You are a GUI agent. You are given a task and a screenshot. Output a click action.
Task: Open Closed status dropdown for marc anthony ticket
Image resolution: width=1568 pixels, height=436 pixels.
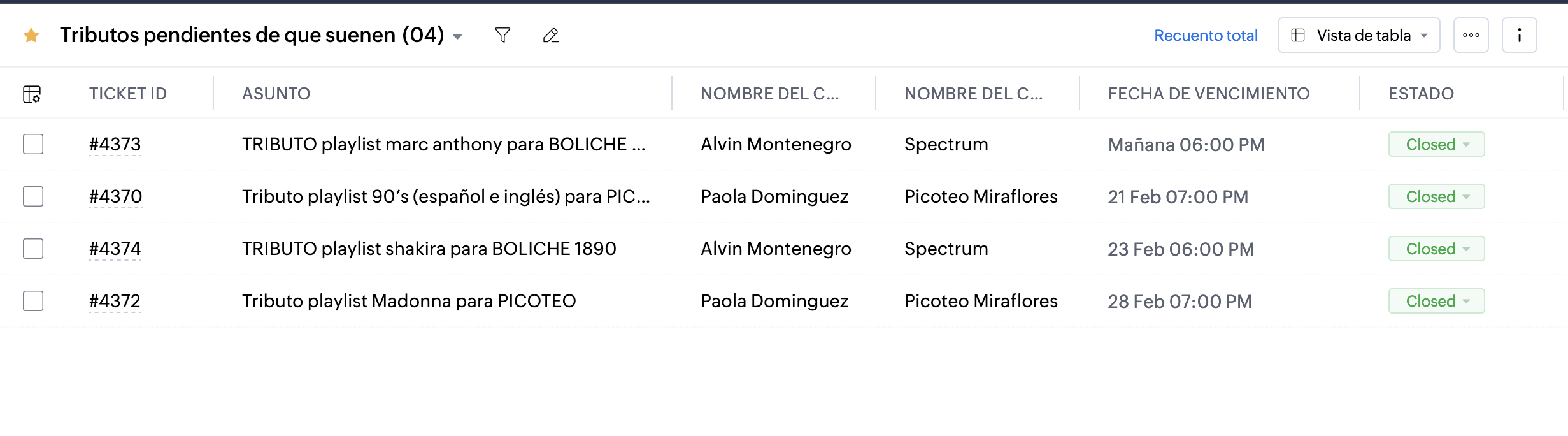1437,144
